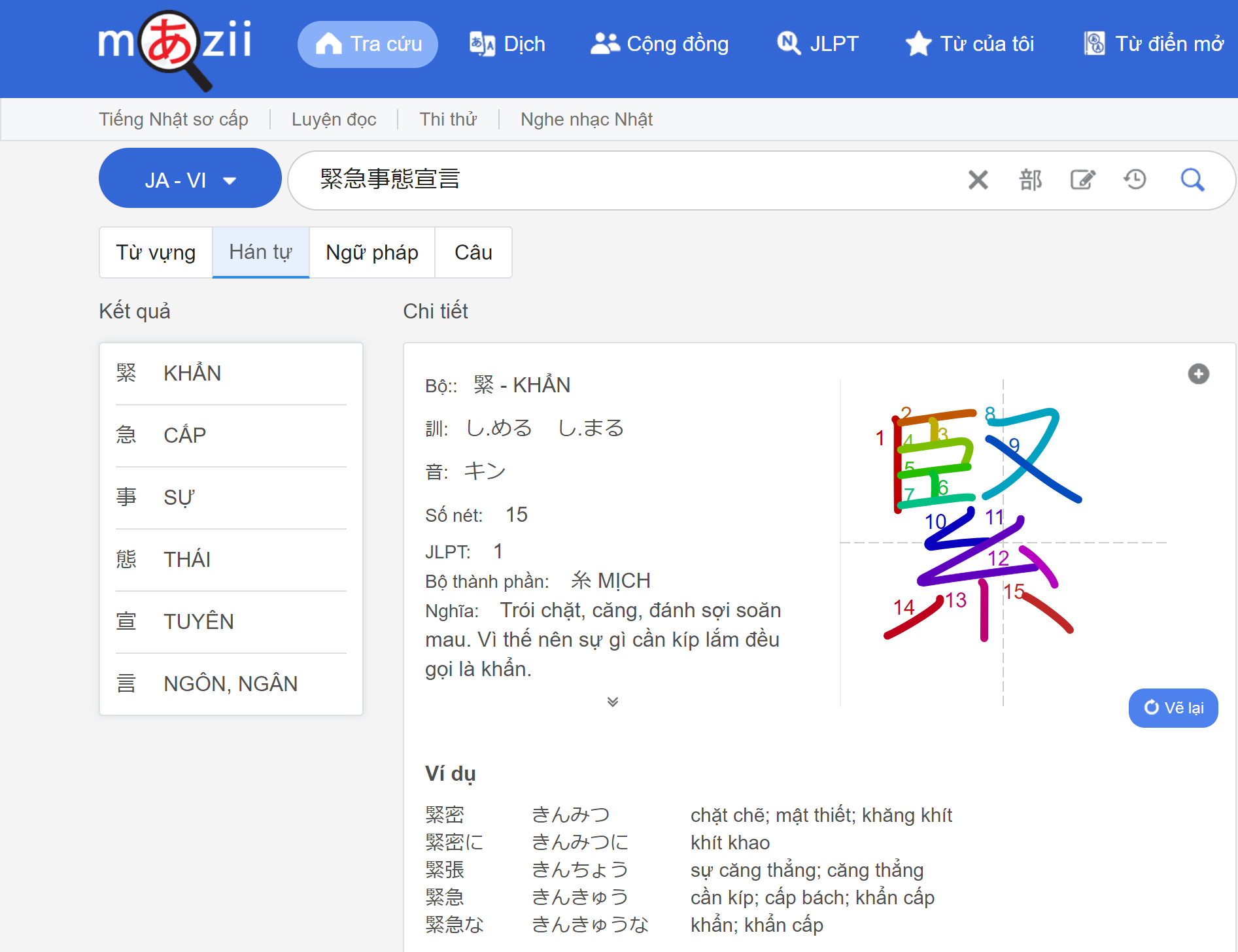Image resolution: width=1238 pixels, height=952 pixels.
Task: Click the home icon in Tra cứu
Action: [x=329, y=44]
